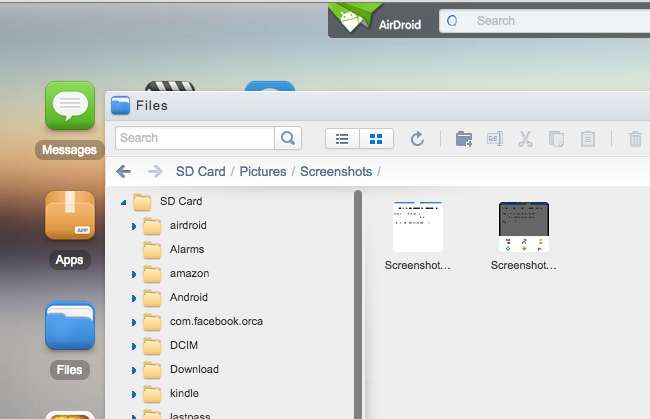
Task: Expand the com.facebook.orca folder
Action: click(x=133, y=322)
